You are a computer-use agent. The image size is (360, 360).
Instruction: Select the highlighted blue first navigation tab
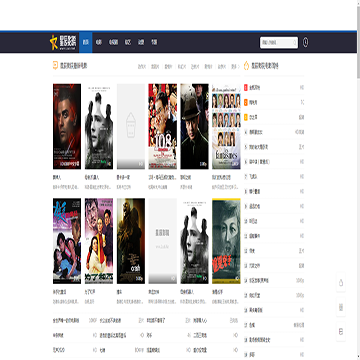click(86, 42)
